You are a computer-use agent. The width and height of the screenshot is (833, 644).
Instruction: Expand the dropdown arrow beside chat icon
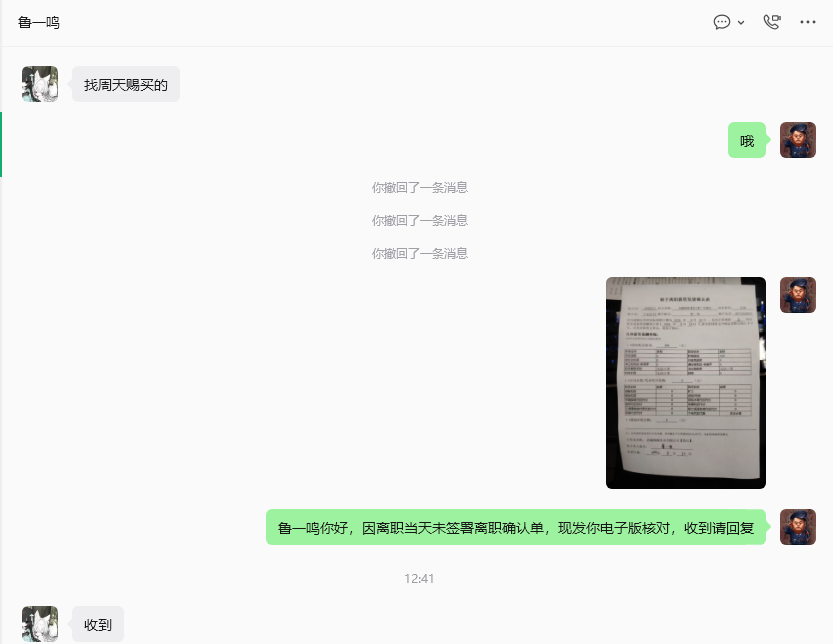click(741, 23)
